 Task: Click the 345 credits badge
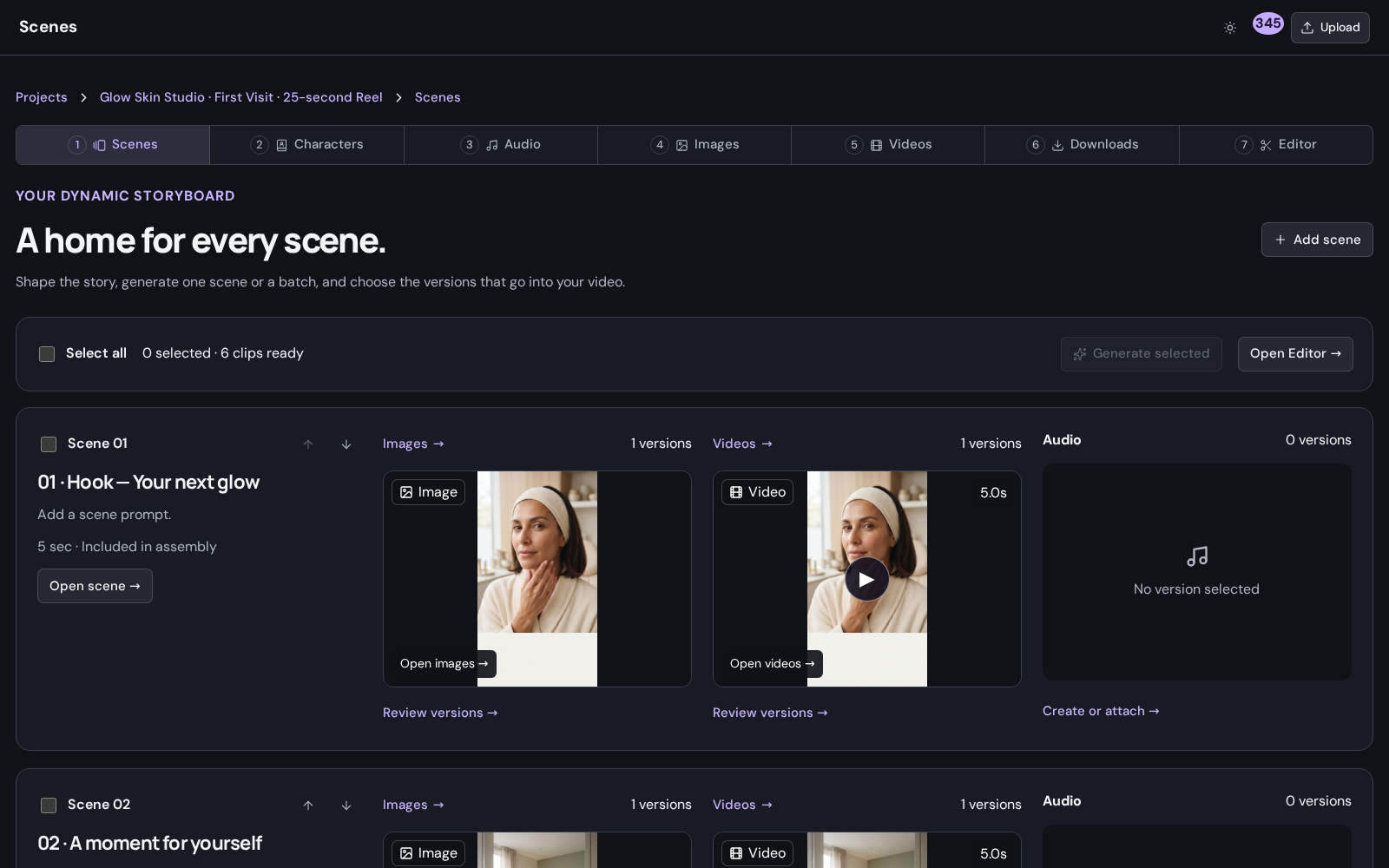tap(1268, 23)
